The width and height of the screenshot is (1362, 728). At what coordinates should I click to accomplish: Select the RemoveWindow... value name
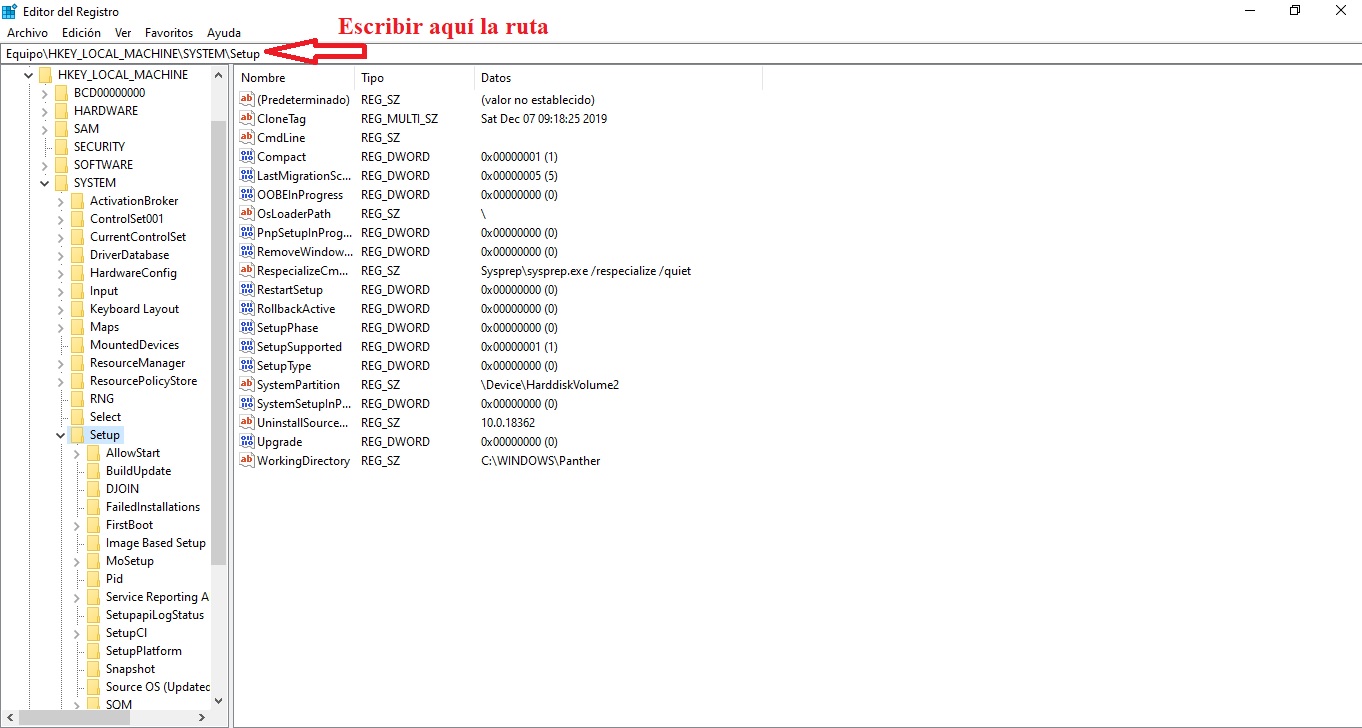(305, 251)
